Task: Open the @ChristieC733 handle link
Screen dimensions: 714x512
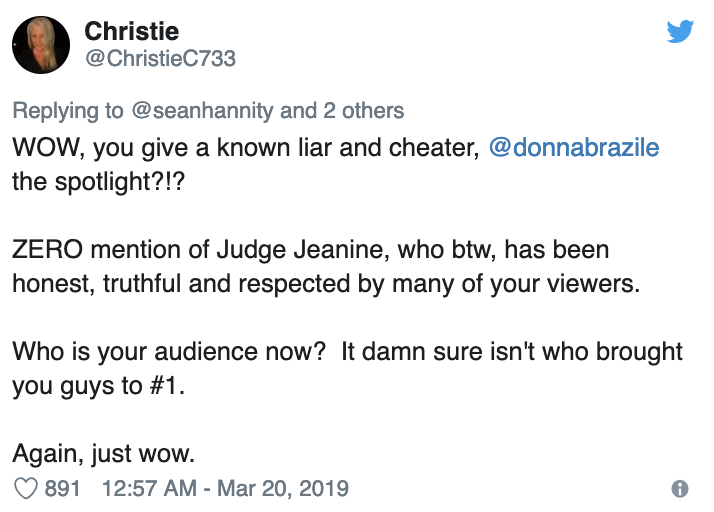Action: point(160,58)
